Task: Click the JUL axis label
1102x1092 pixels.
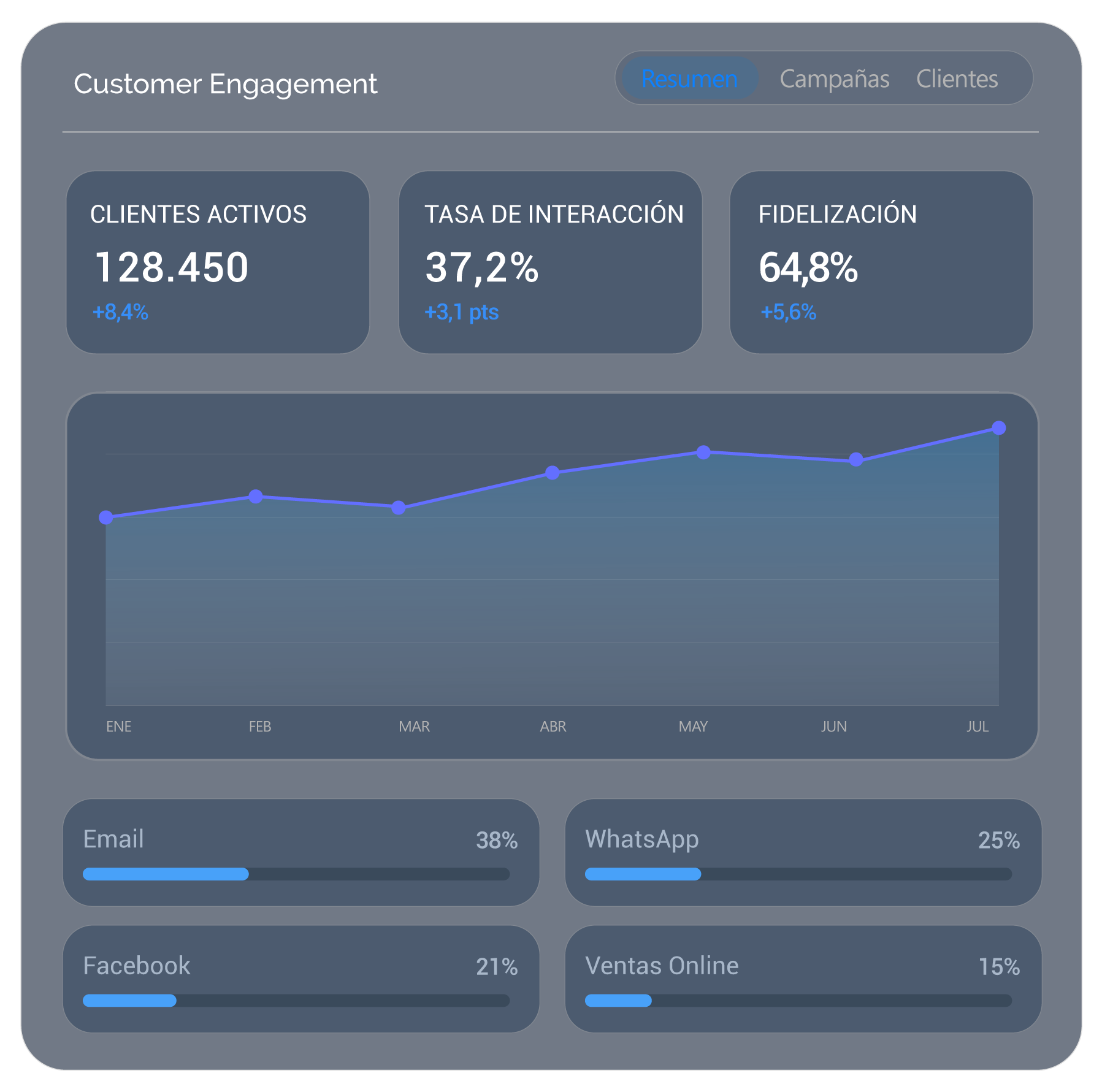Action: tap(978, 727)
